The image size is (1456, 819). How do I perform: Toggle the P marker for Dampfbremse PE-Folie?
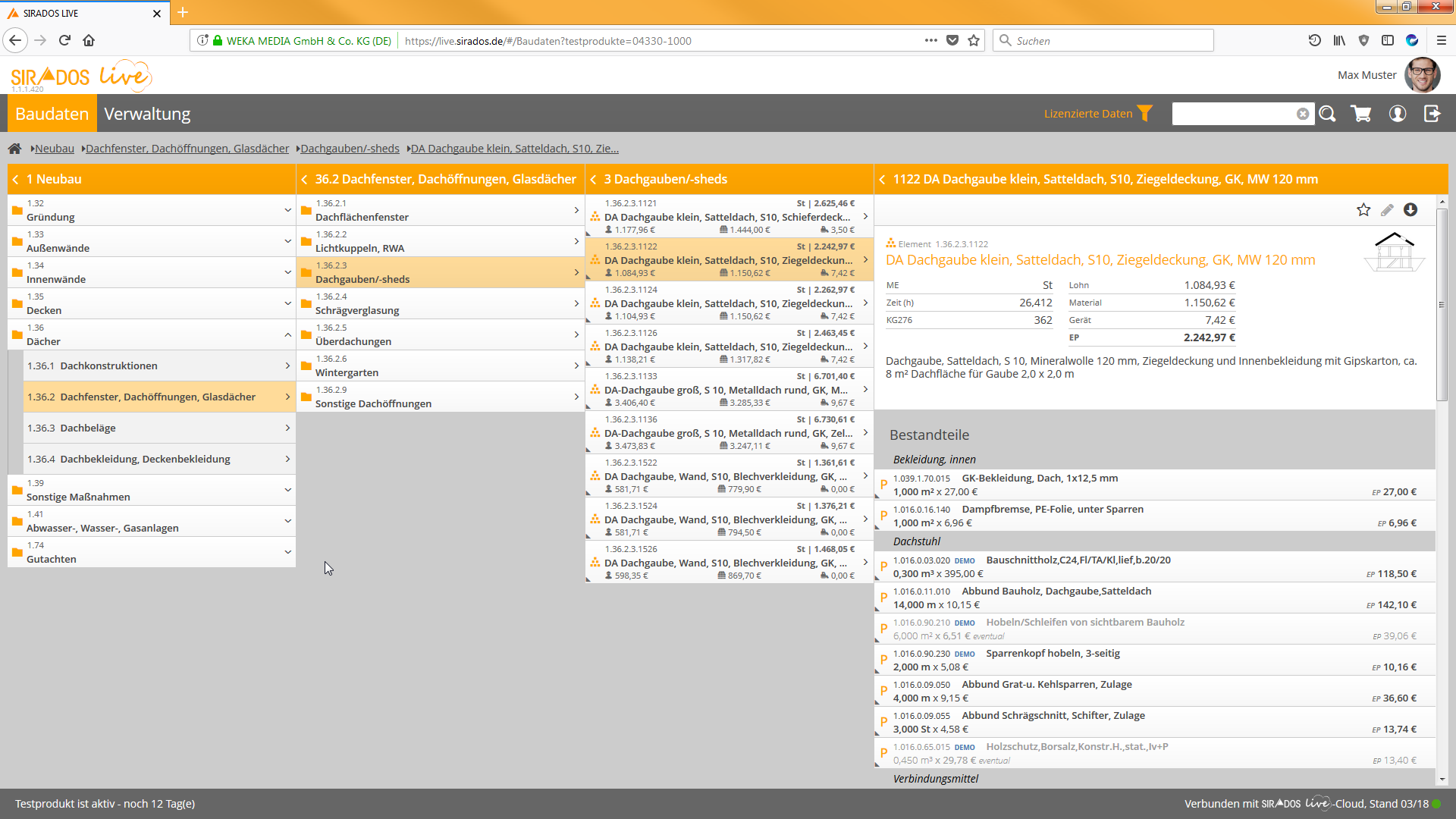coord(883,516)
